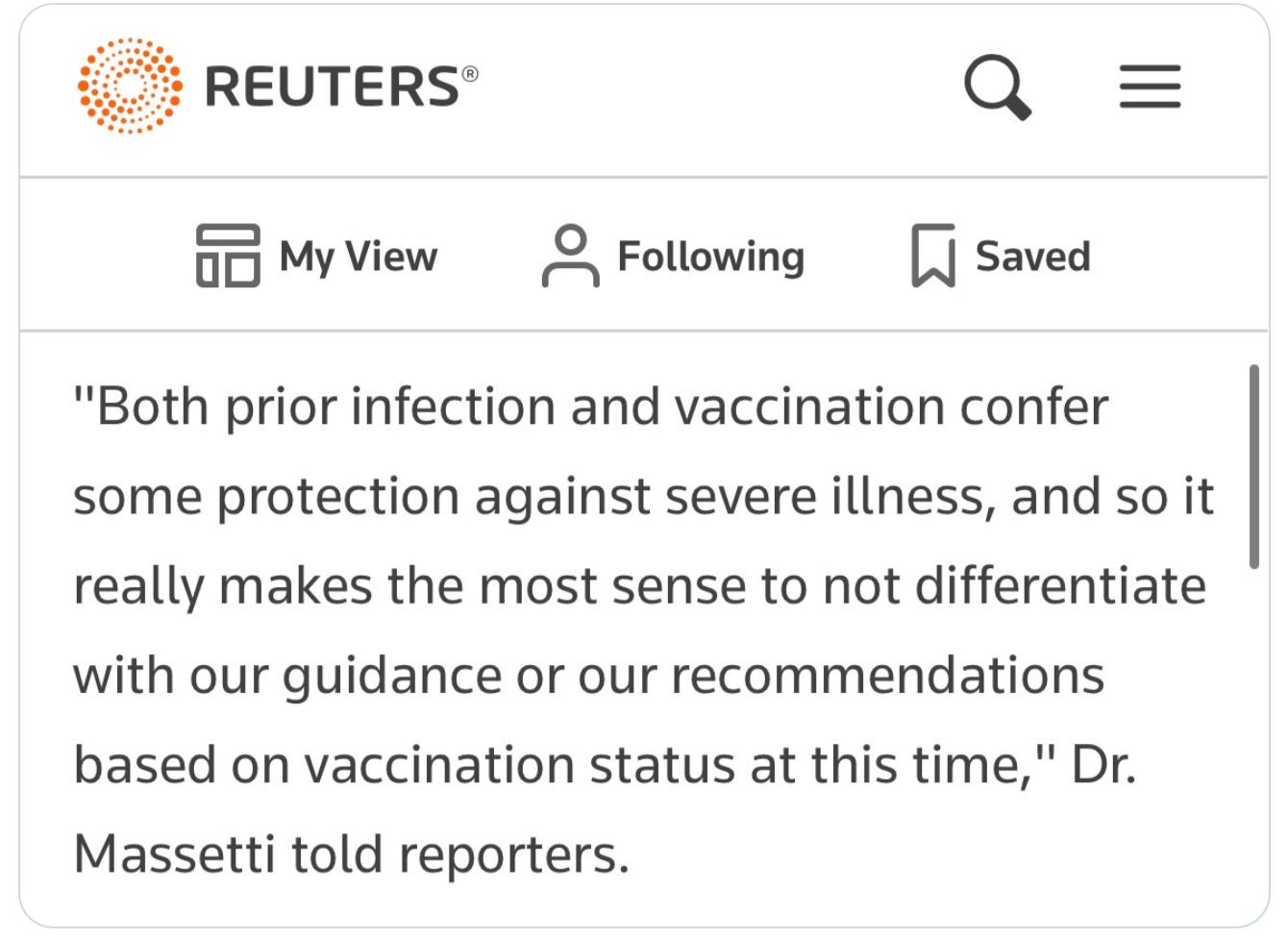
Task: Click the word "recommendations" in the quote
Action: coord(887,676)
